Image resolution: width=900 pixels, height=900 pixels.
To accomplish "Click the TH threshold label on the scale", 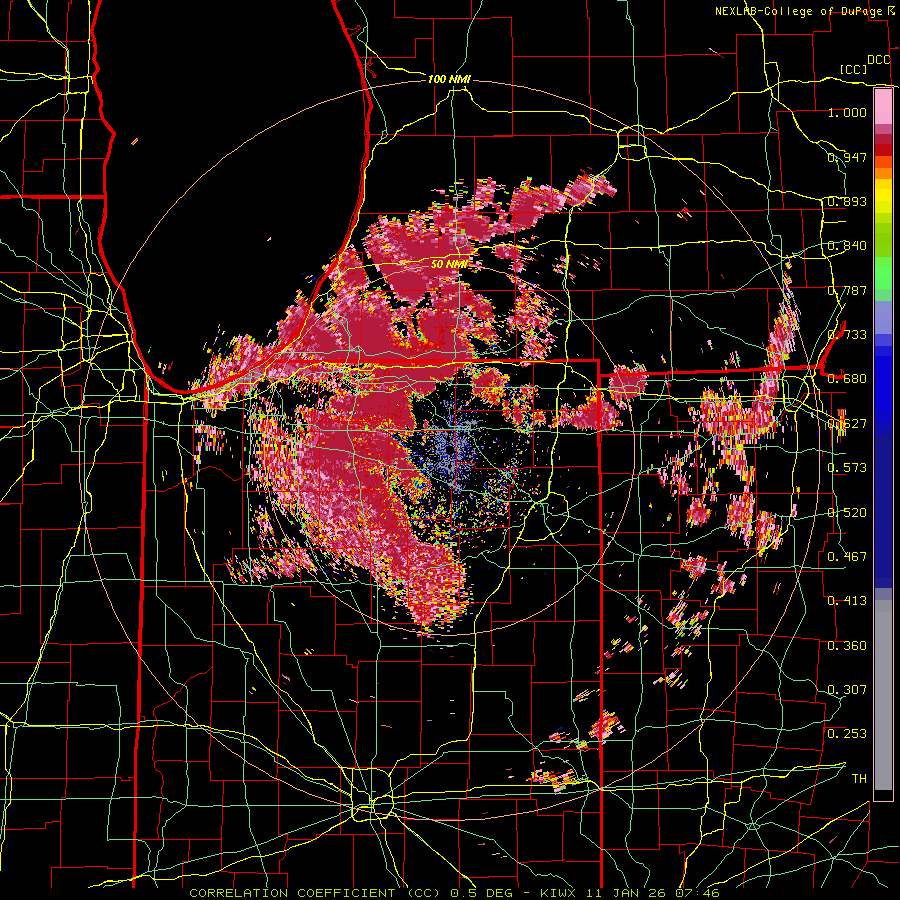I will point(859,779).
